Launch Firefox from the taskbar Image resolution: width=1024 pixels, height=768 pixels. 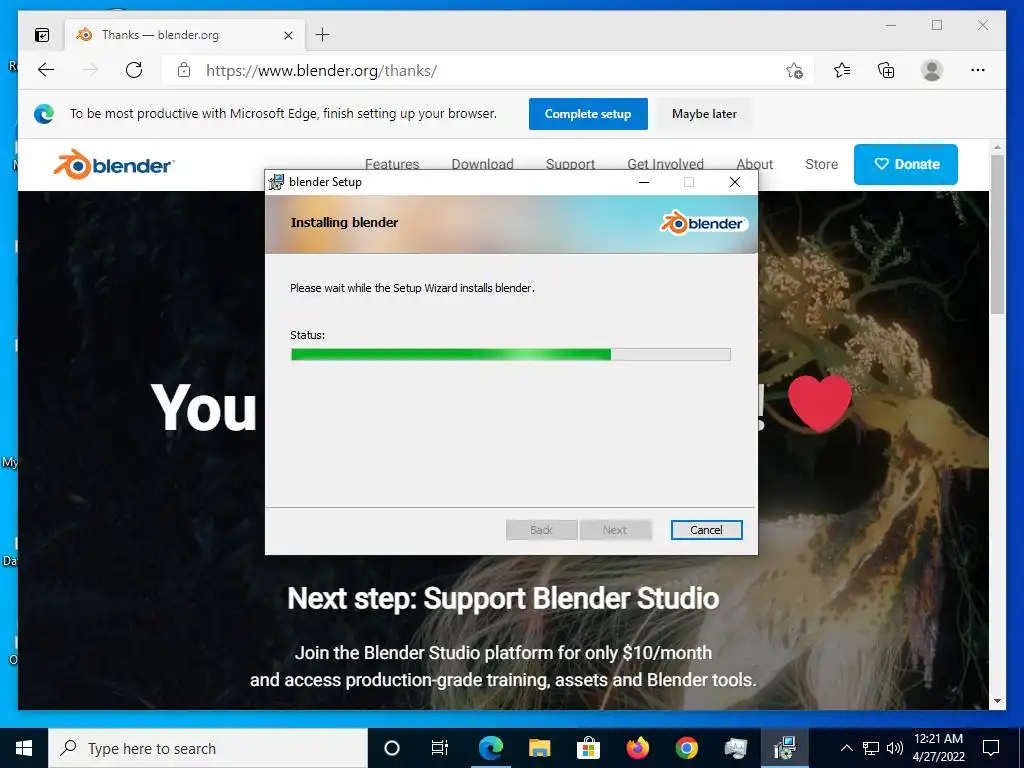pos(637,748)
